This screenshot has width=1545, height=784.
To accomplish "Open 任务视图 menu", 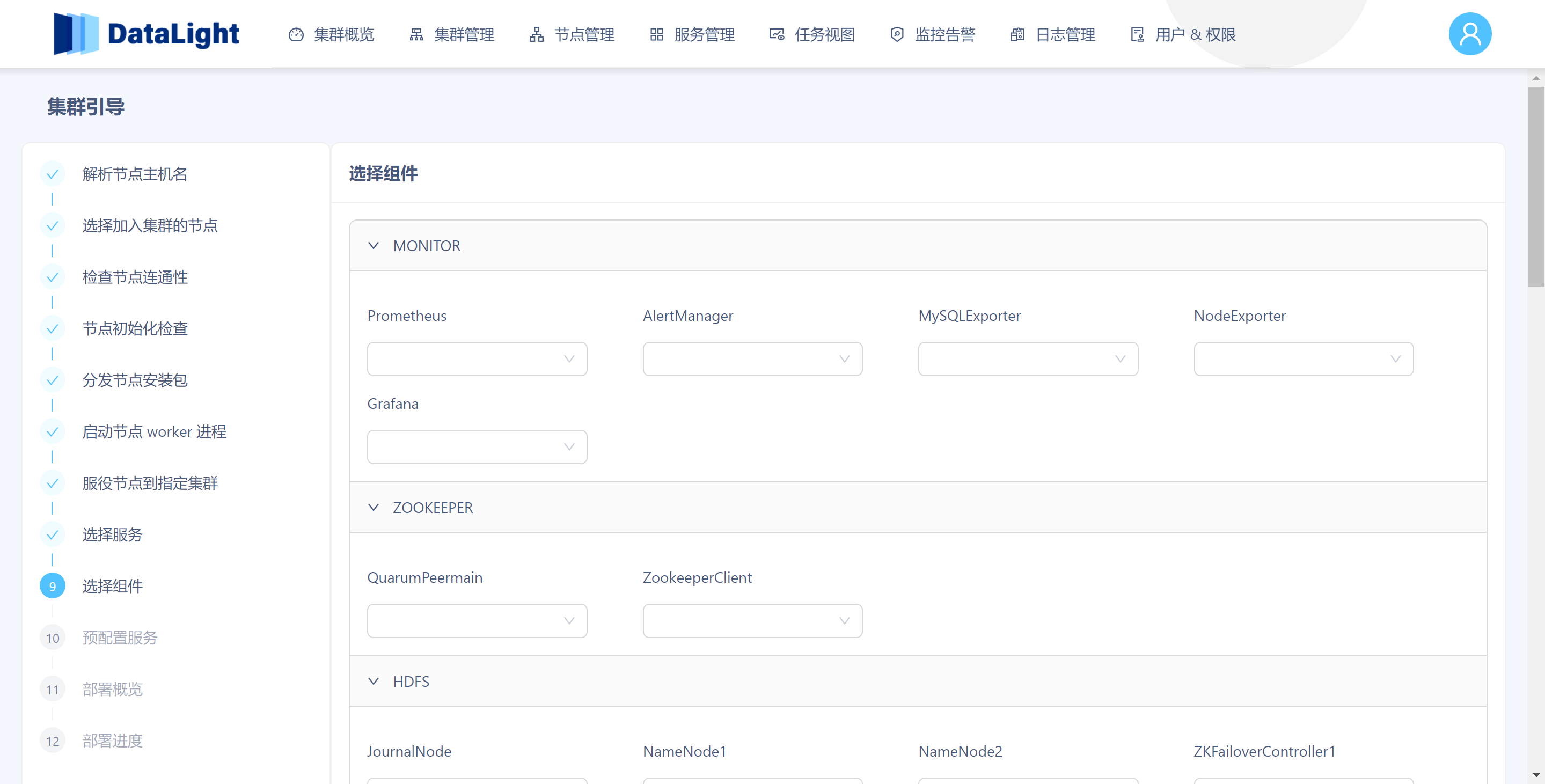I will click(812, 35).
